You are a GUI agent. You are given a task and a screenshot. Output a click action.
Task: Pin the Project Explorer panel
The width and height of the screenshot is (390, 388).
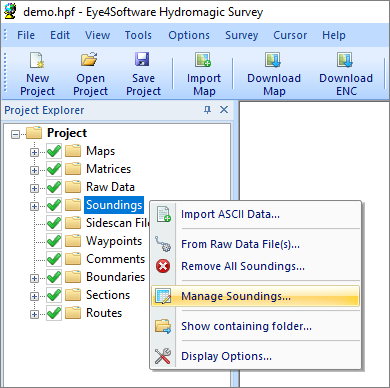point(207,110)
